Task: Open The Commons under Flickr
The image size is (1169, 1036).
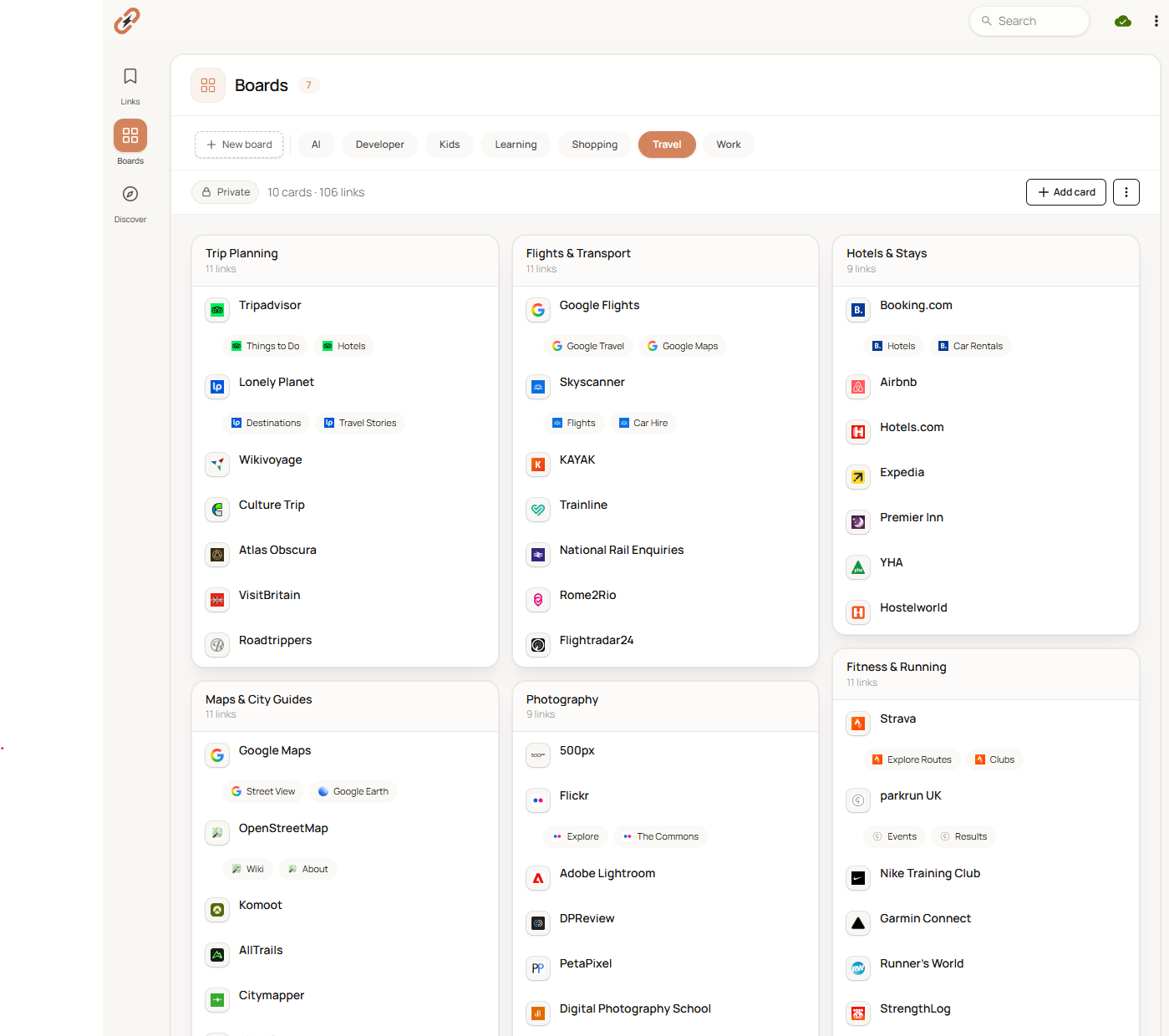Action: click(x=661, y=836)
